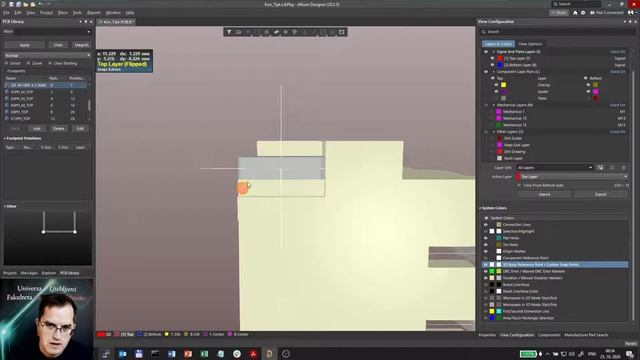Open the Place menu
This screenshot has height=360, width=640.
62,13
